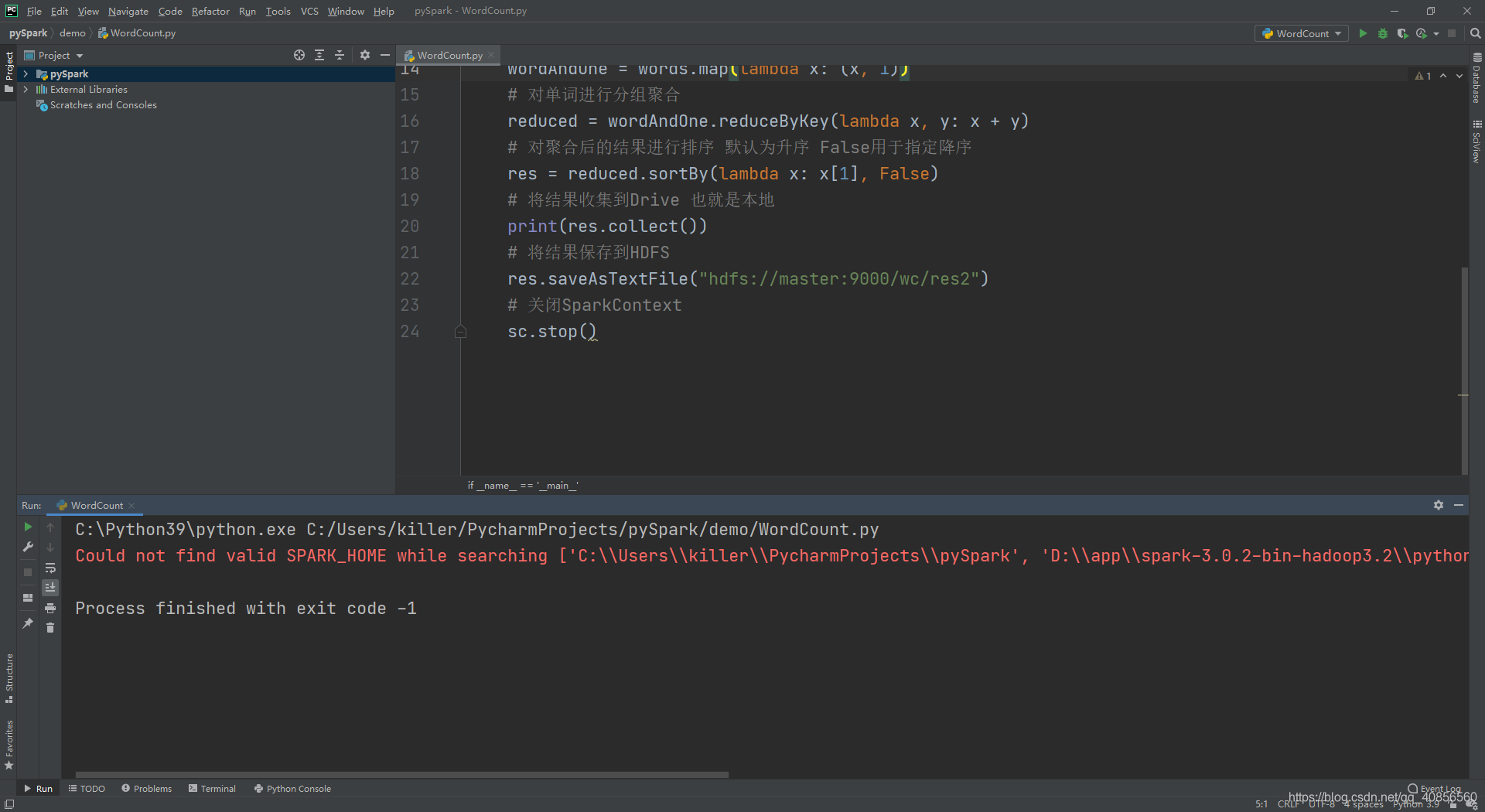Open Project panel gear options
This screenshot has width=1485, height=812.
[365, 55]
